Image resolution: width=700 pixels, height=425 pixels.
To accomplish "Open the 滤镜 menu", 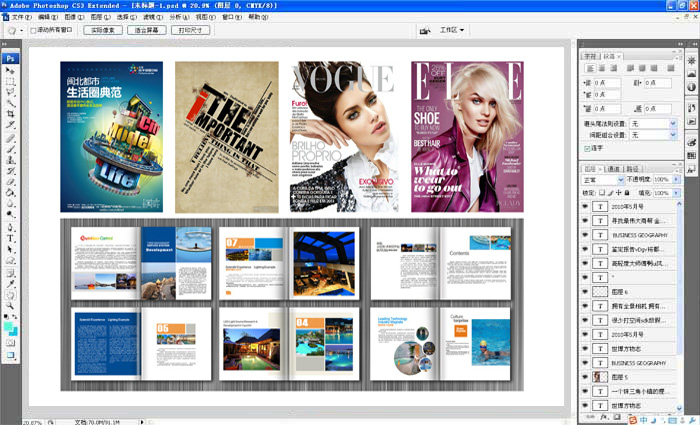I will pos(151,17).
